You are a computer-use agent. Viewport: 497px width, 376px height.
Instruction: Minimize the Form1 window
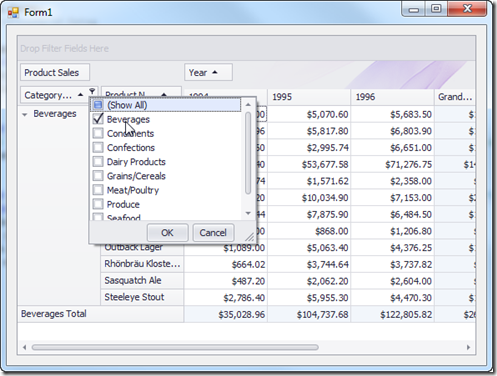(x=414, y=9)
